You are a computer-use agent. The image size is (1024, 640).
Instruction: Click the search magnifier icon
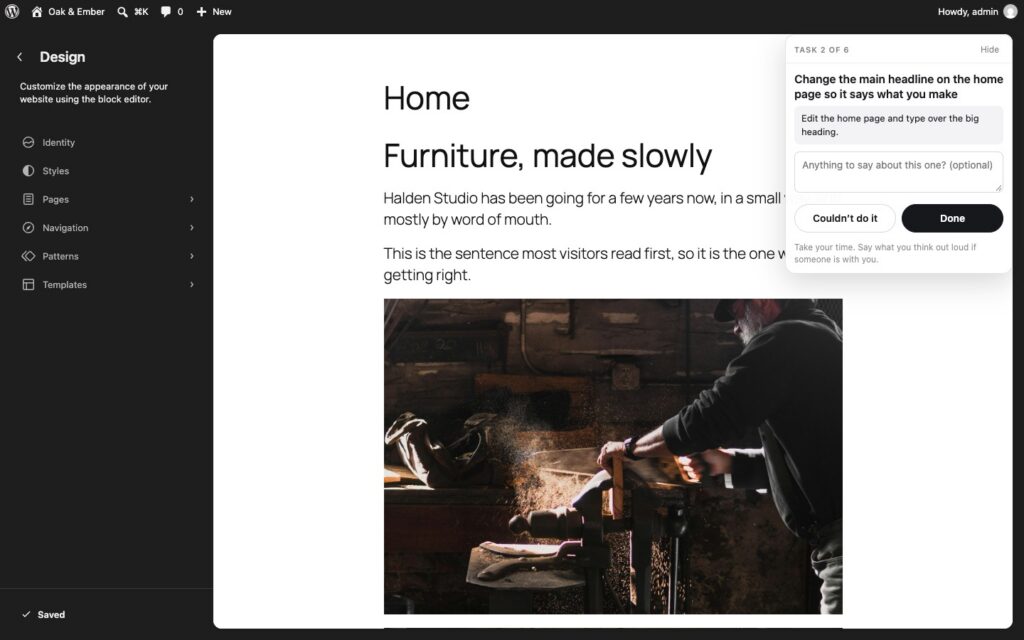[122, 12]
